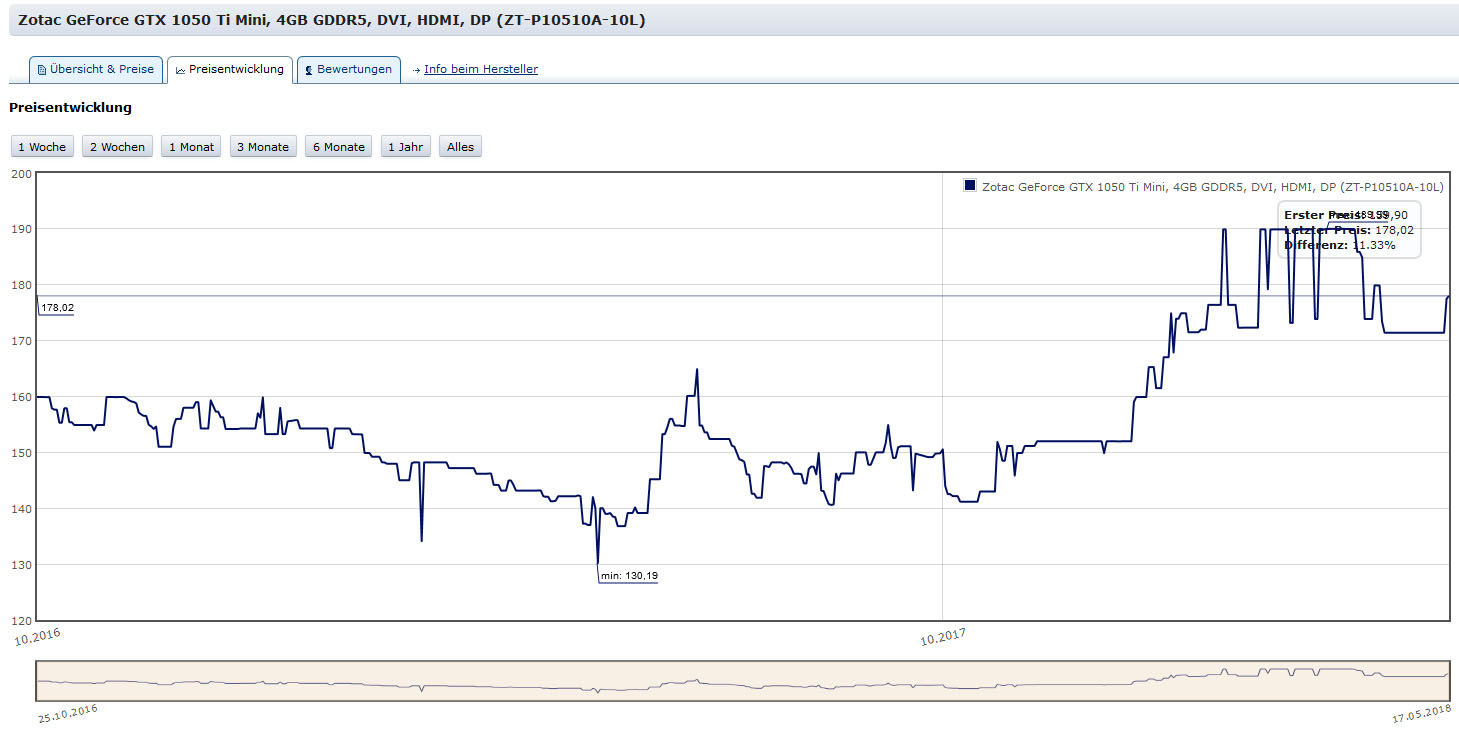The width and height of the screenshot is (1459, 732).
Task: Click the 10.2016 axis date label
Action: tap(37, 635)
